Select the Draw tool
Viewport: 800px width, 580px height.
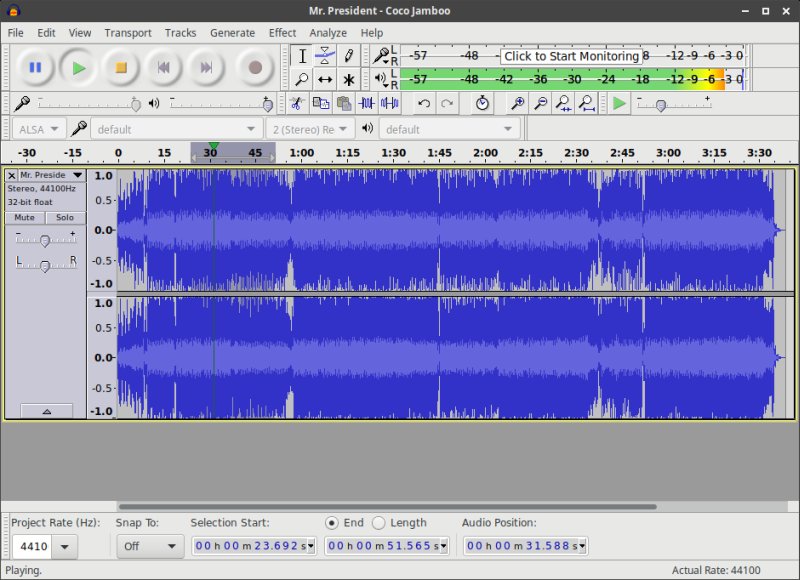click(348, 55)
